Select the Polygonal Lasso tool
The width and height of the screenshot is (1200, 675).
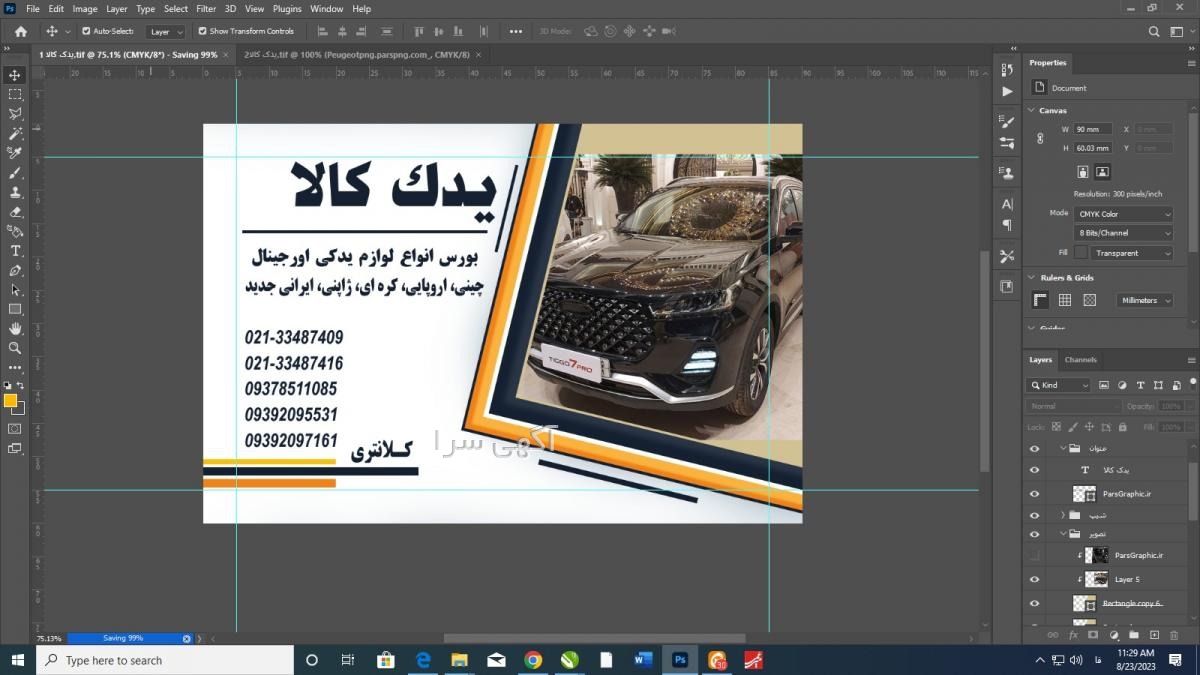coord(15,114)
